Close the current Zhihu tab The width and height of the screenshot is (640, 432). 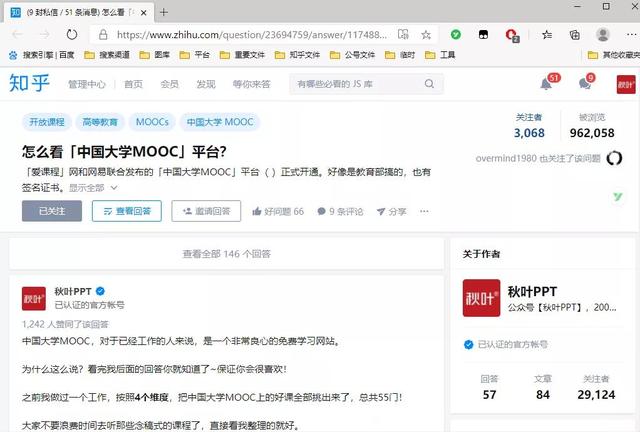[x=144, y=13]
